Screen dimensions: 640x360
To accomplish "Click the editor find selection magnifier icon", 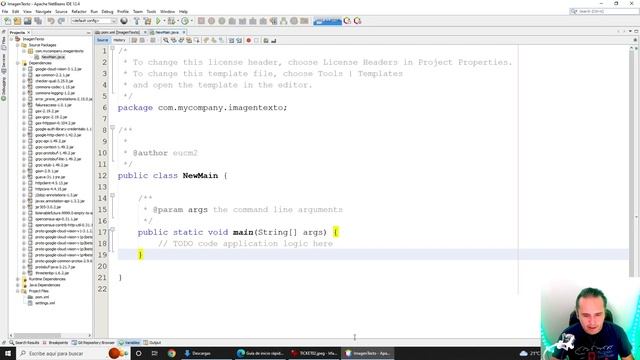I will (x=166, y=40).
